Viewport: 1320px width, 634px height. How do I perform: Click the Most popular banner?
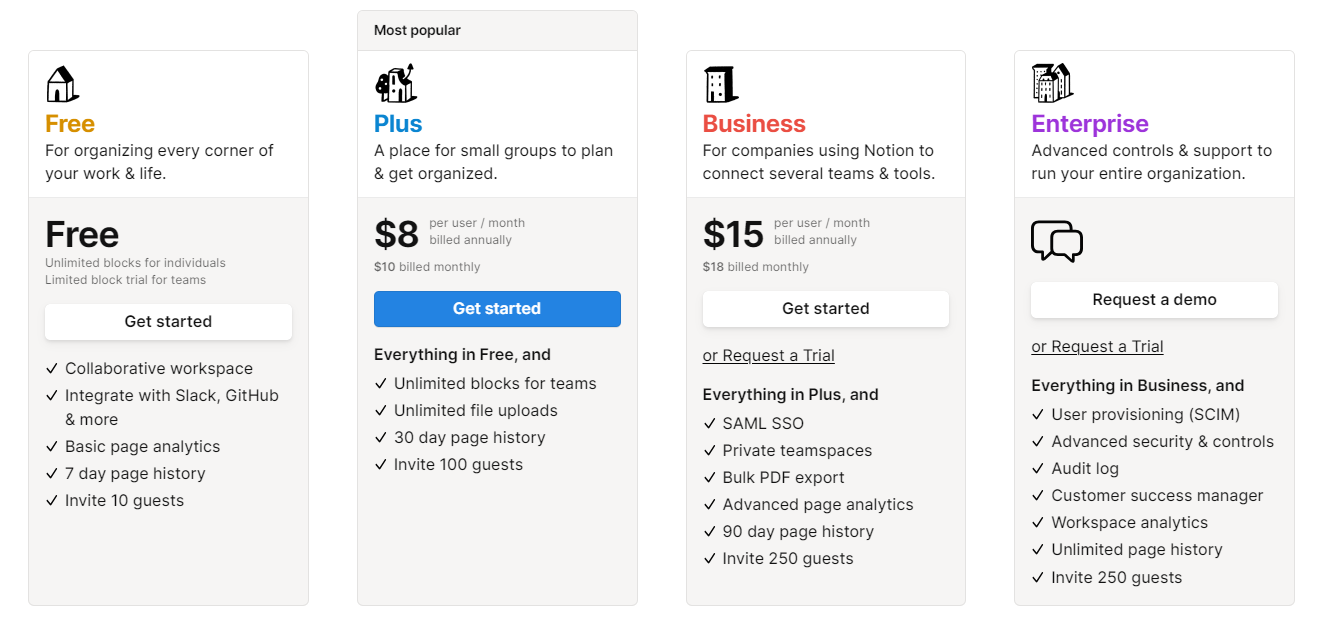(x=418, y=30)
